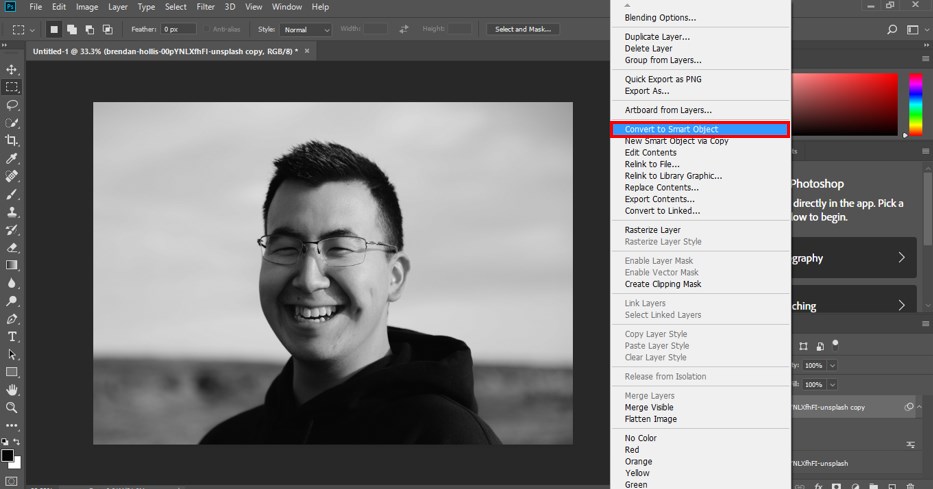933x489 pixels.
Task: Select the Quick Selection tool
Action: click(x=11, y=123)
